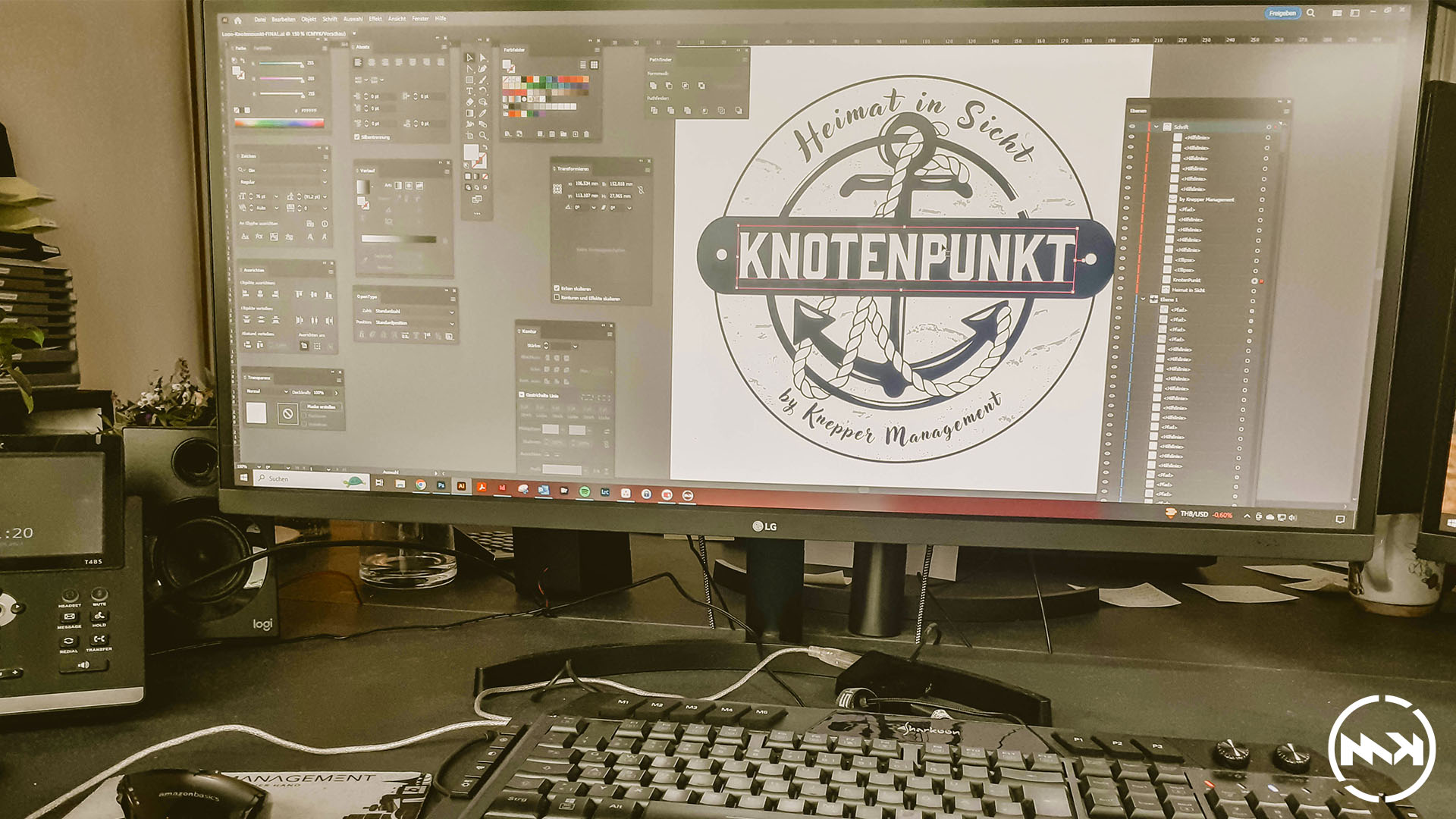
Task: Toggle constrain proportions link in Transformieren
Action: [641, 190]
